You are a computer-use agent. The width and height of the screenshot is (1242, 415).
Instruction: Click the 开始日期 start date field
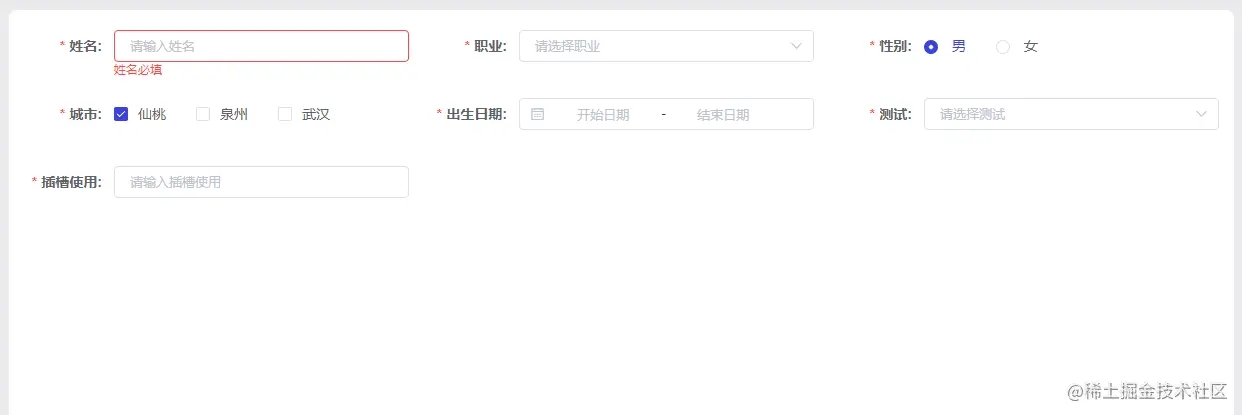tap(603, 114)
